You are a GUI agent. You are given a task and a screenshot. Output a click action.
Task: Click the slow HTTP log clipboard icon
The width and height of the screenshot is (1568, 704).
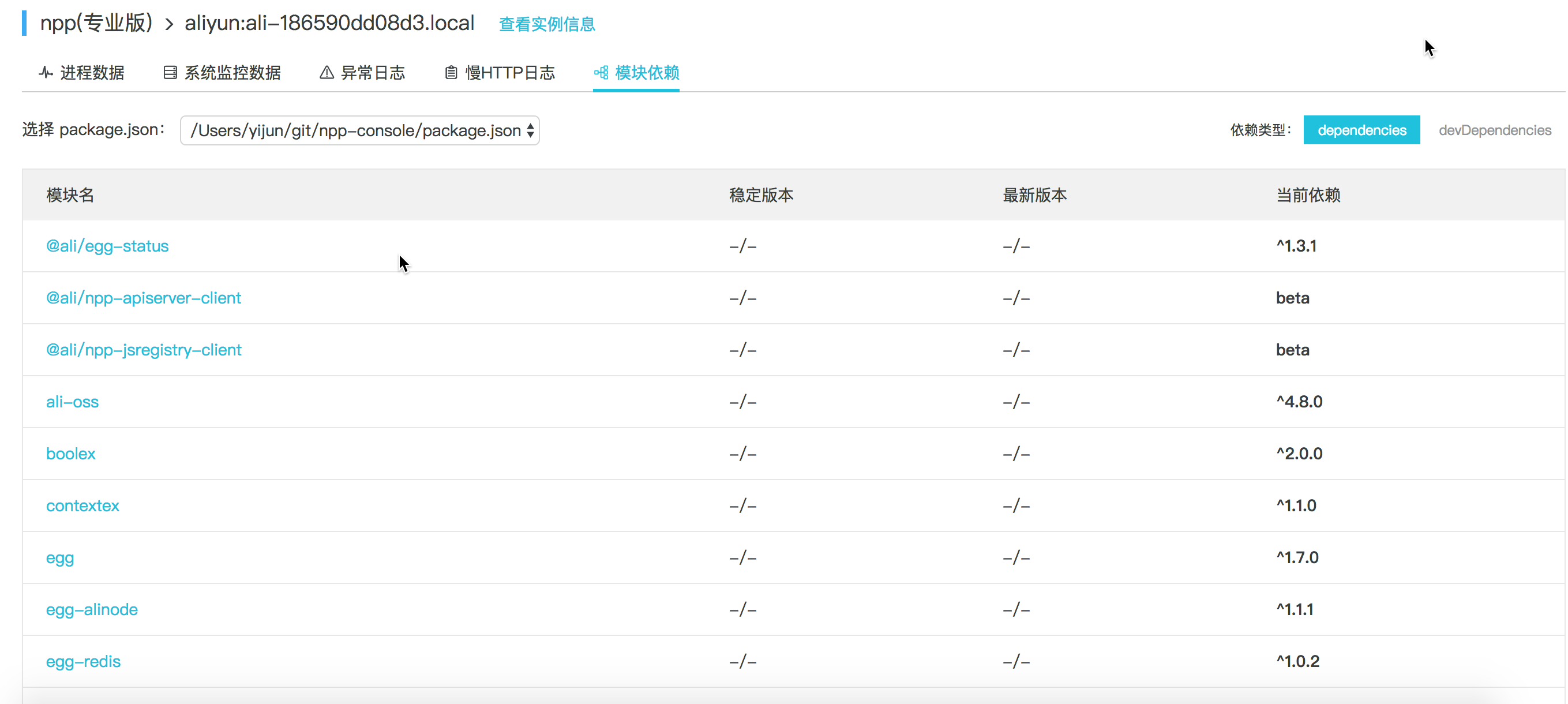point(451,73)
